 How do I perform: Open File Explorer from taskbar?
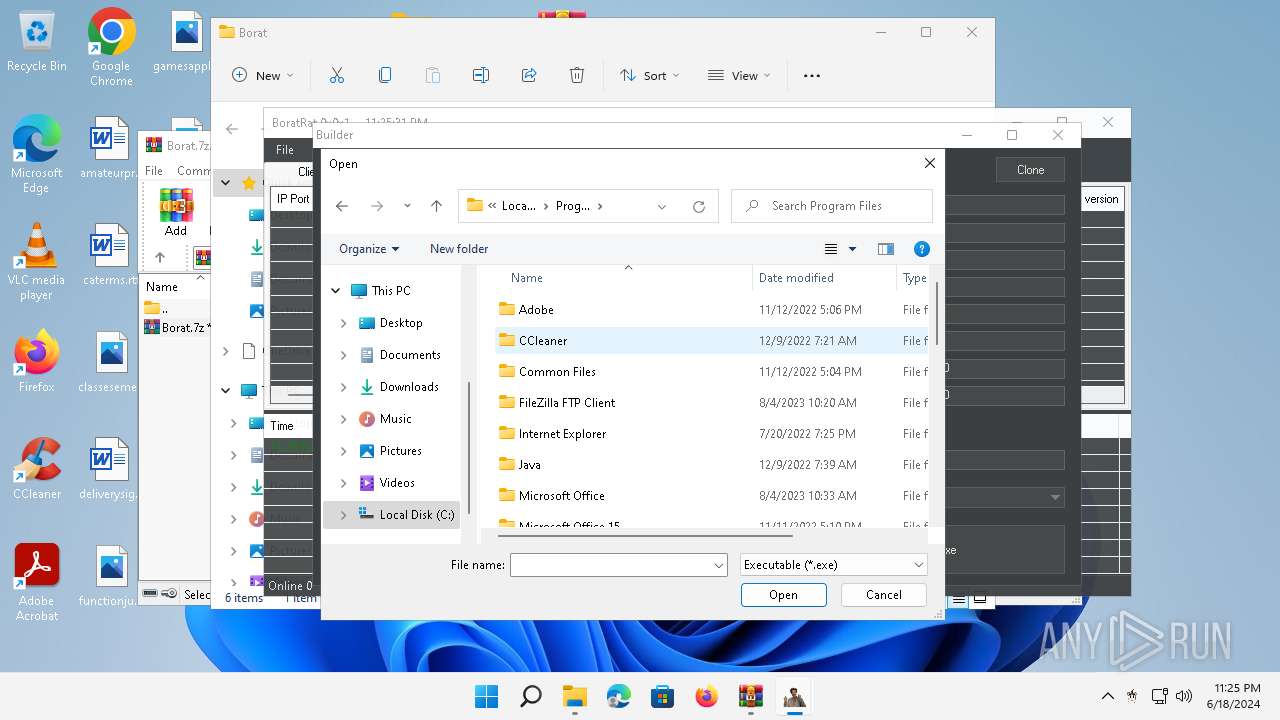(575, 696)
